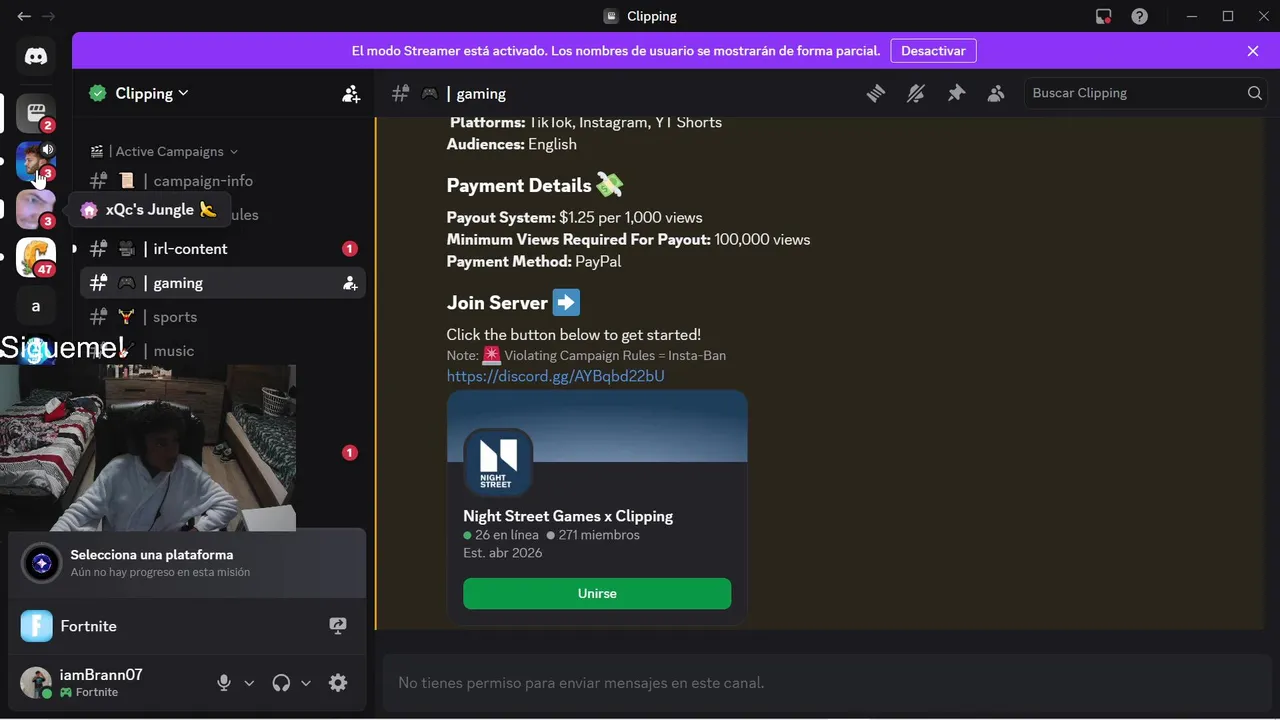Image resolution: width=1280 pixels, height=720 pixels.
Task: Open headphone output options arrow
Action: pos(306,683)
